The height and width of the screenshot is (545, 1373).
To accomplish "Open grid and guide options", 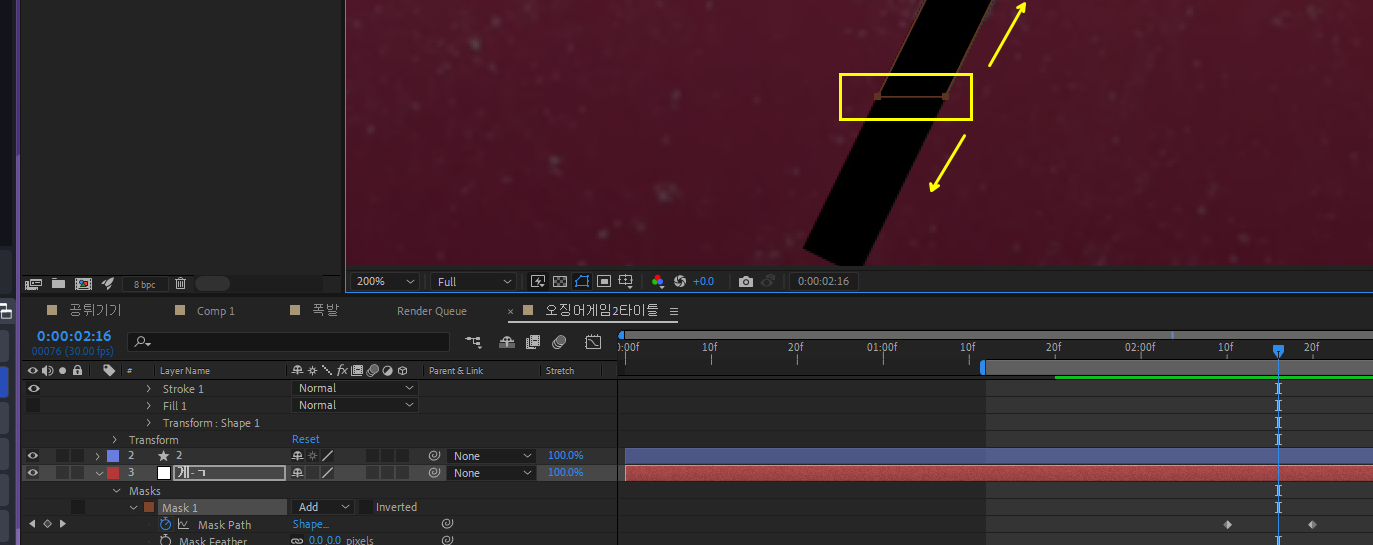I will click(x=626, y=281).
